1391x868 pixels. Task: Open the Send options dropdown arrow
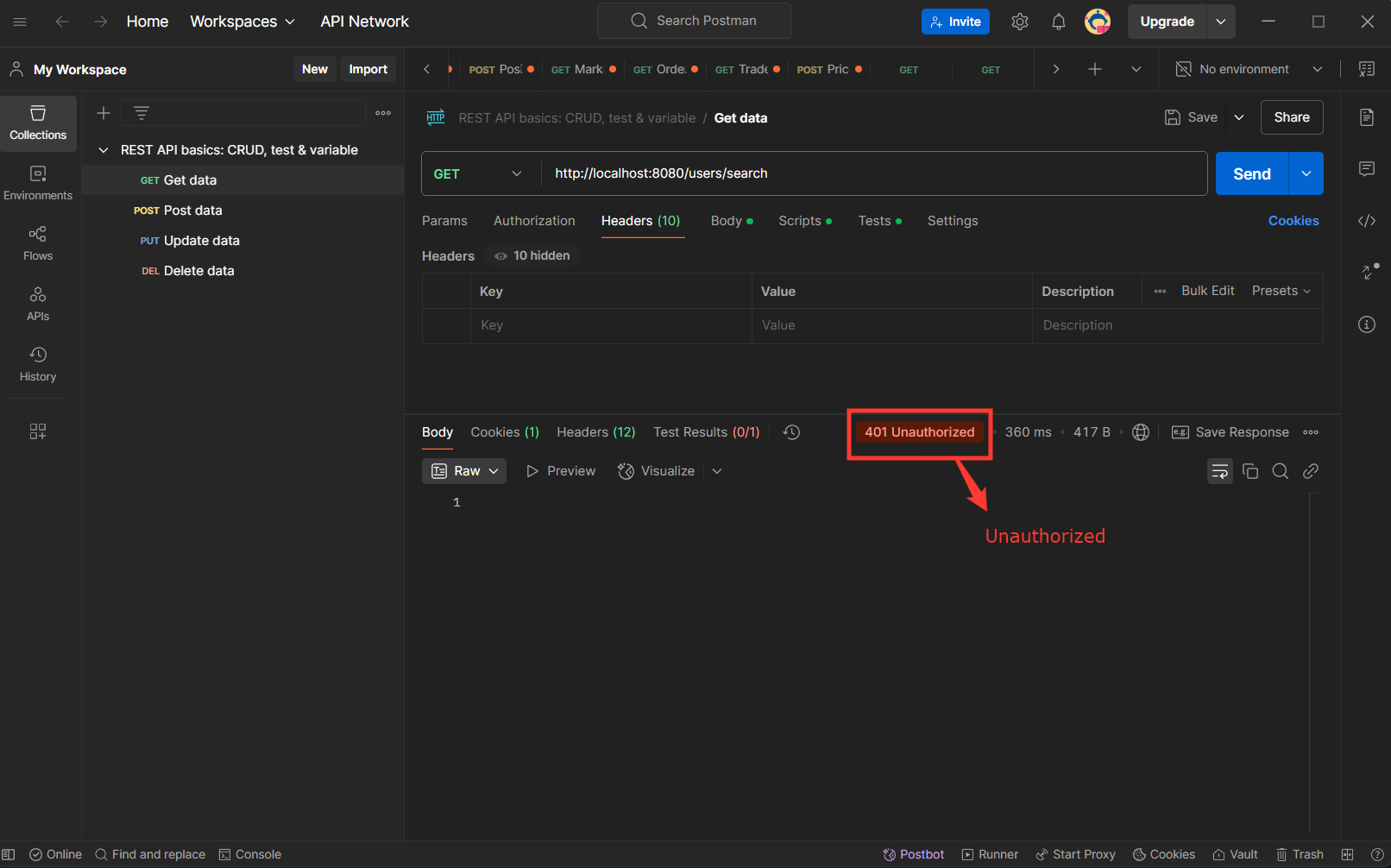pos(1306,173)
